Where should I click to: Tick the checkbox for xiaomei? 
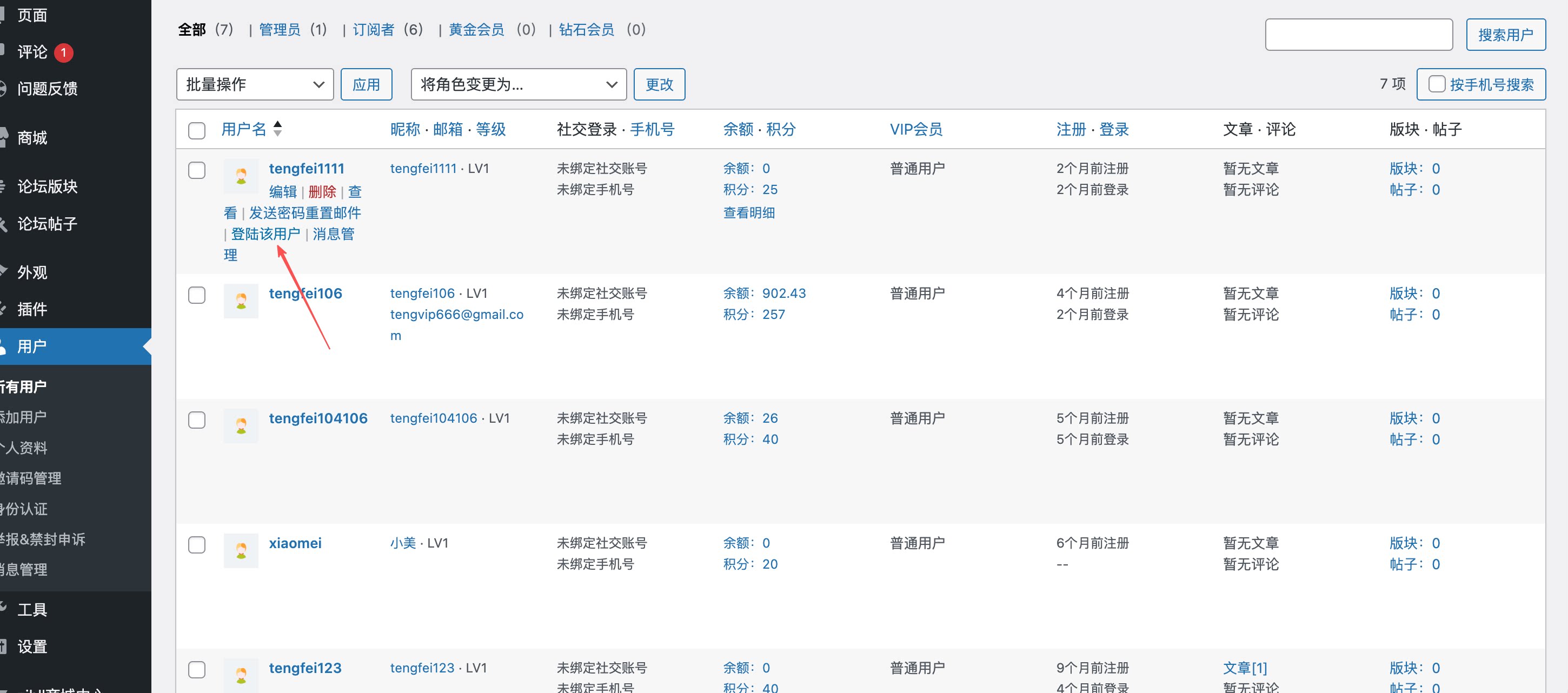pos(197,544)
